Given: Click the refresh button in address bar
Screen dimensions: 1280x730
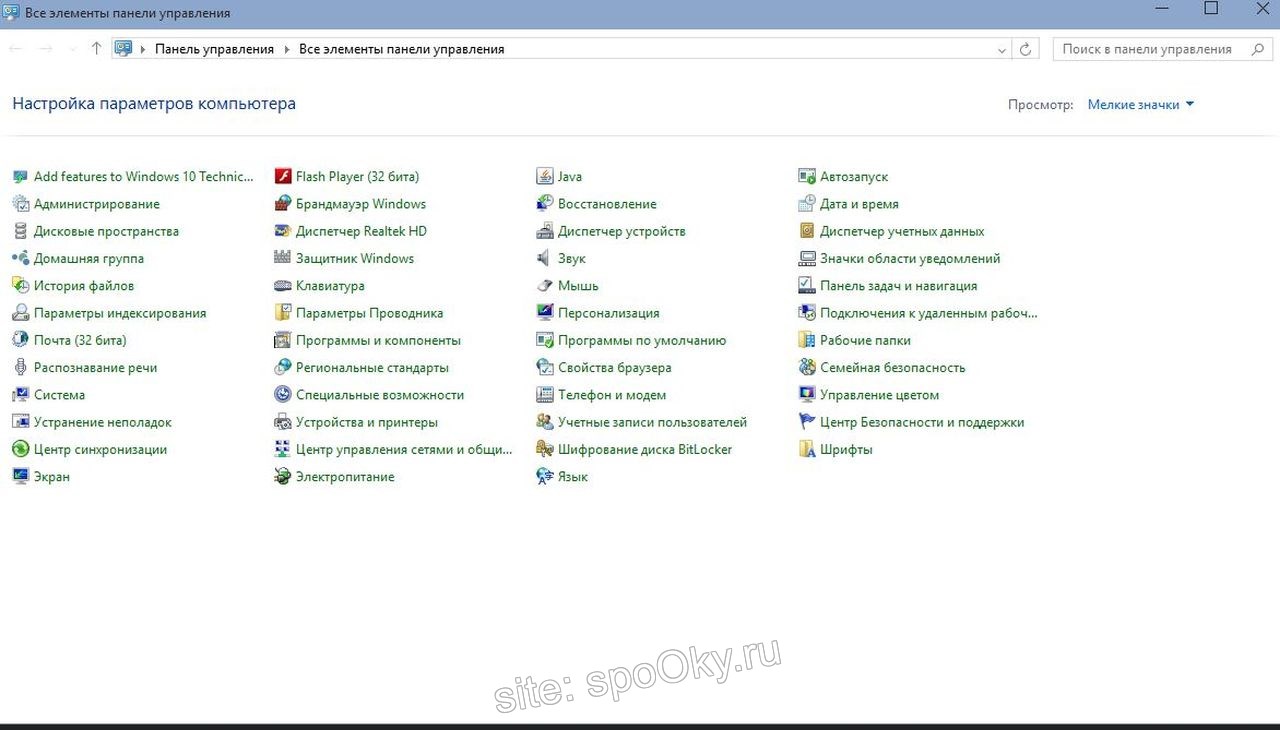Looking at the screenshot, I should click(x=1025, y=49).
